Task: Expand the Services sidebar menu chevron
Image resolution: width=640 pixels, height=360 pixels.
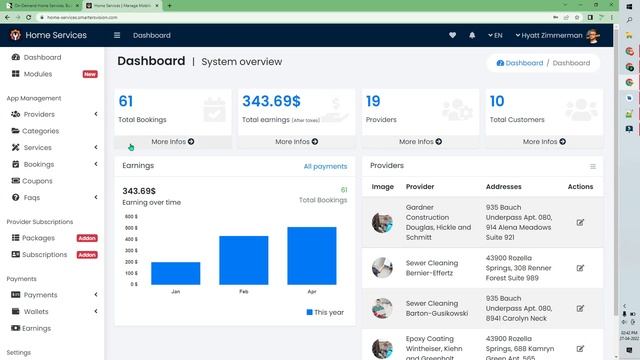Action: pos(96,147)
